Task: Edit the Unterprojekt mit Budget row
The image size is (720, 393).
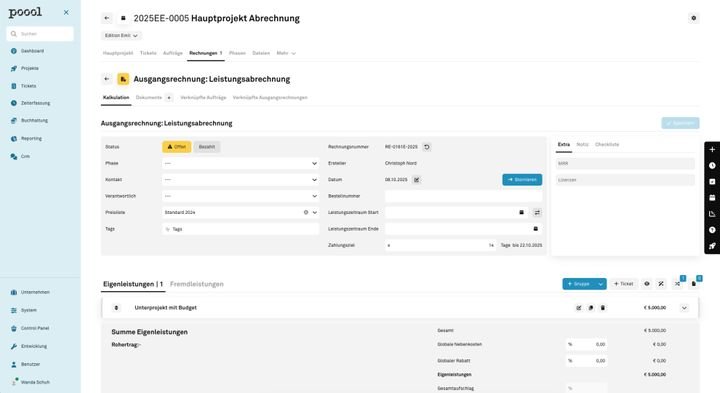Action: click(x=579, y=308)
